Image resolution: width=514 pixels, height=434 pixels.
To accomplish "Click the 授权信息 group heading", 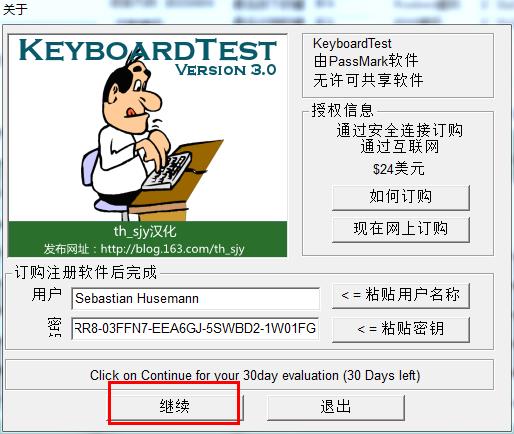I will 343,110.
